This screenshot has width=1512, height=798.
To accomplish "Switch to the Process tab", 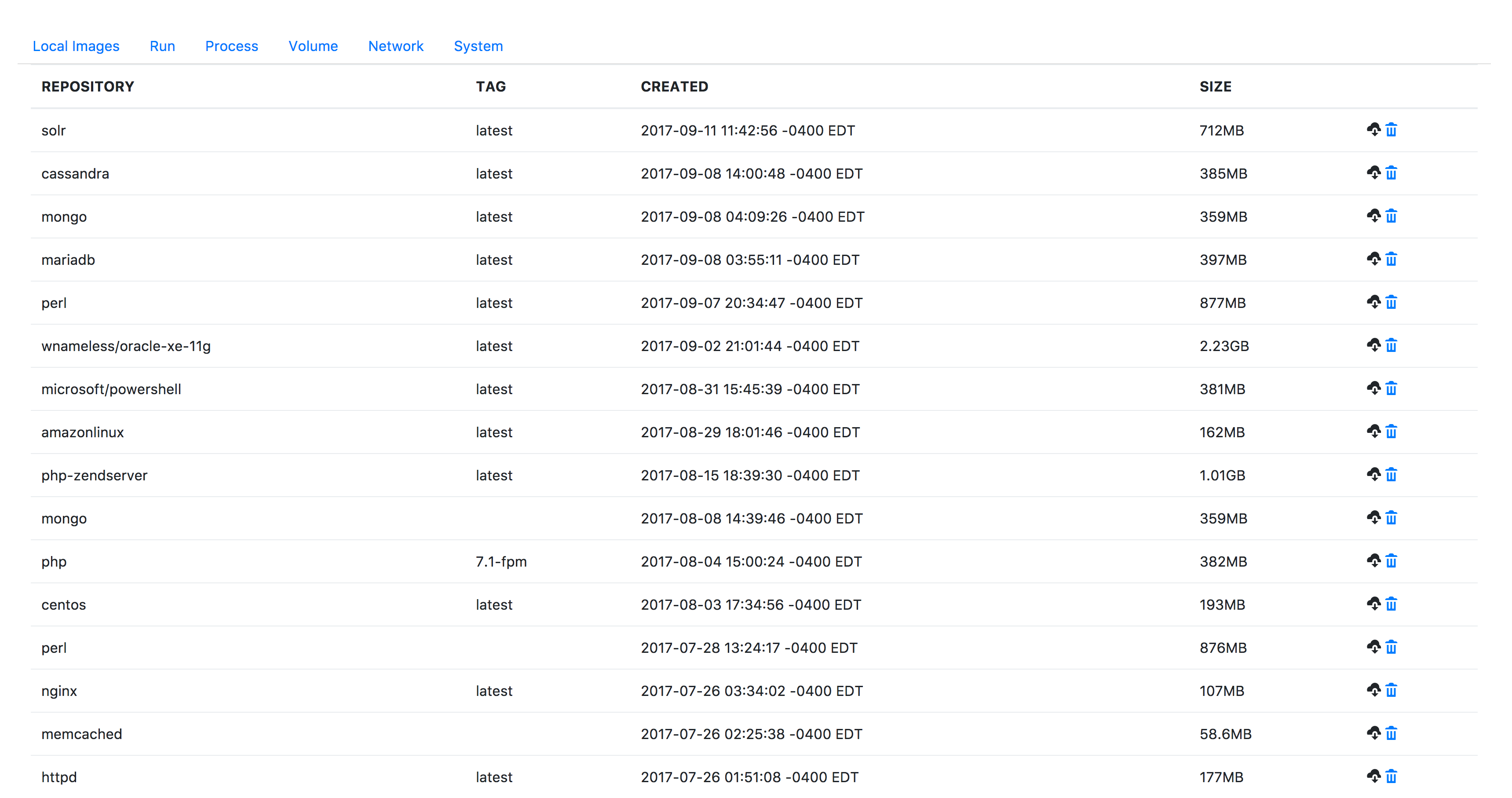I will [x=231, y=46].
